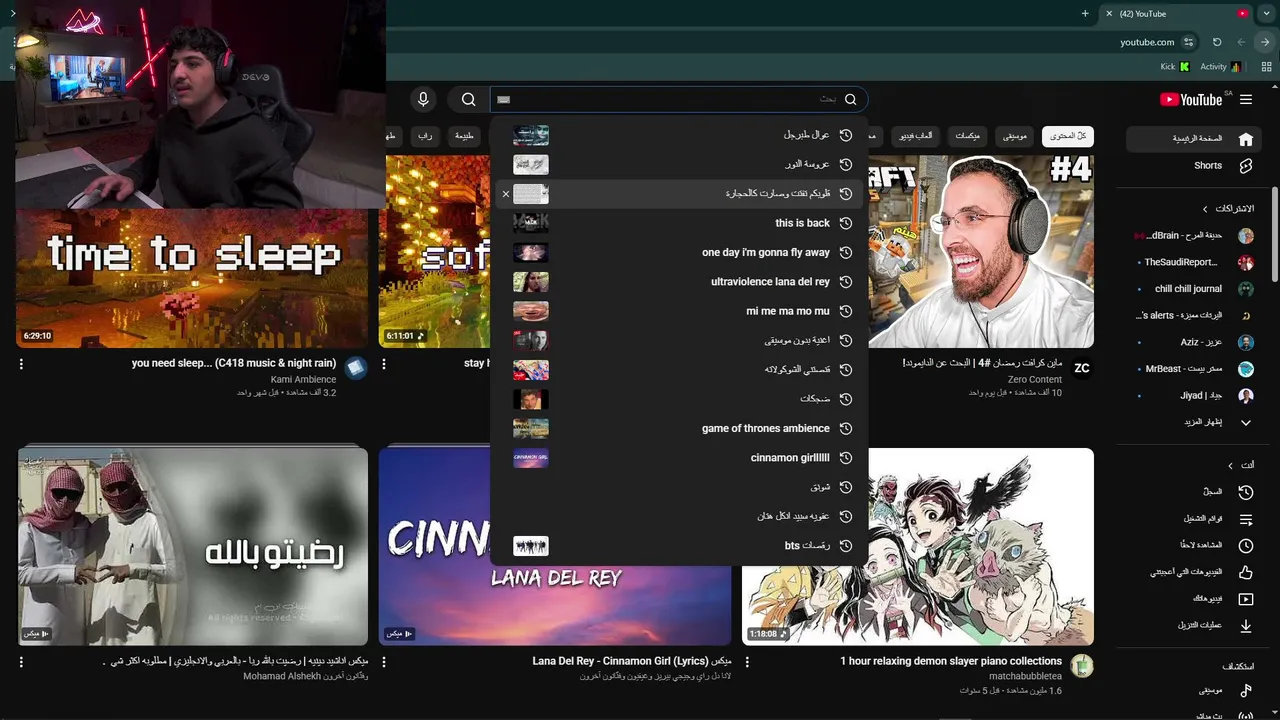1280x720 pixels.
Task: Open Playlists icon in the sidebar
Action: click(1246, 519)
